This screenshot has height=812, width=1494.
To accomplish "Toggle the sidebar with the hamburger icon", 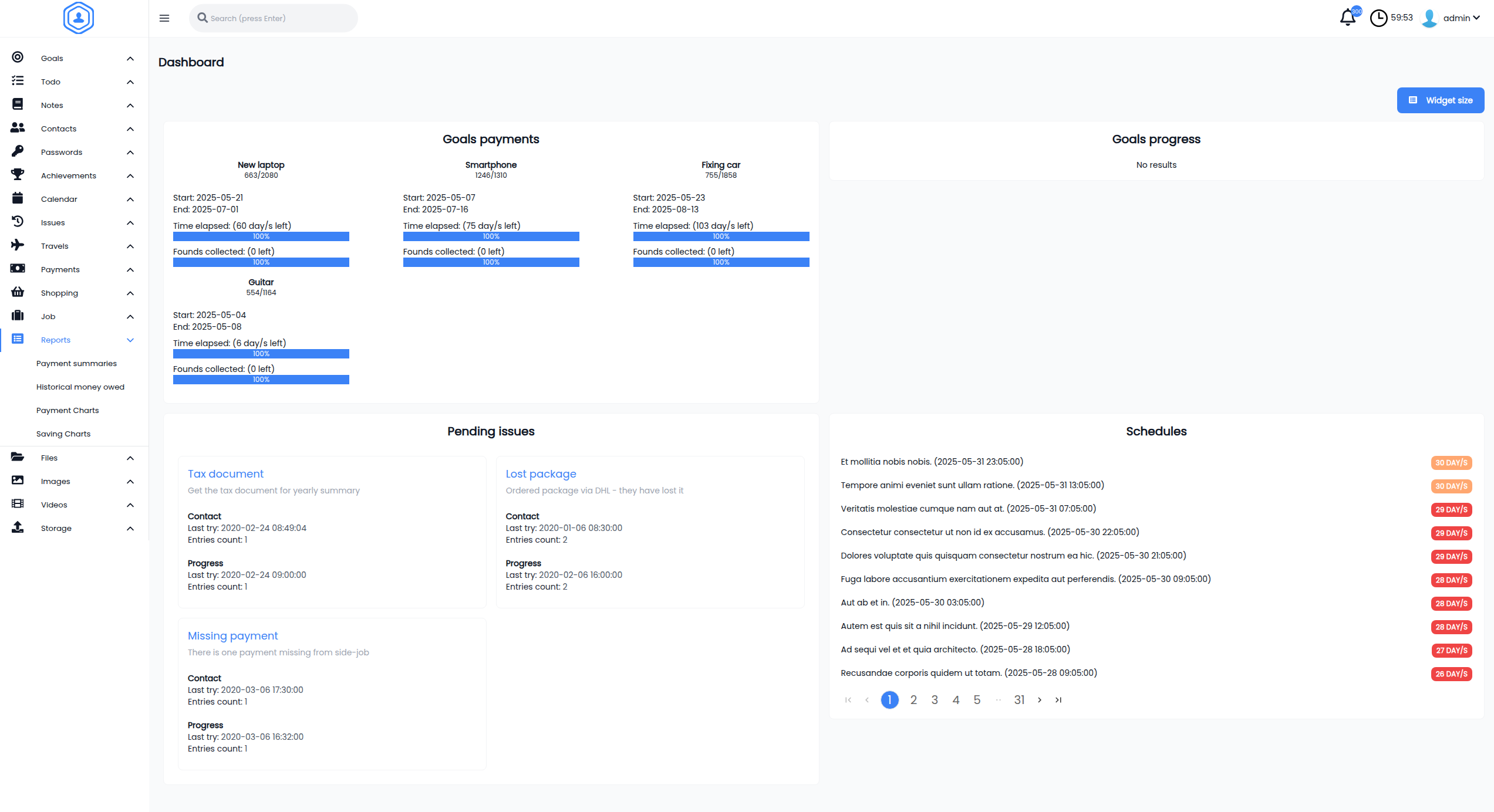I will 164,18.
